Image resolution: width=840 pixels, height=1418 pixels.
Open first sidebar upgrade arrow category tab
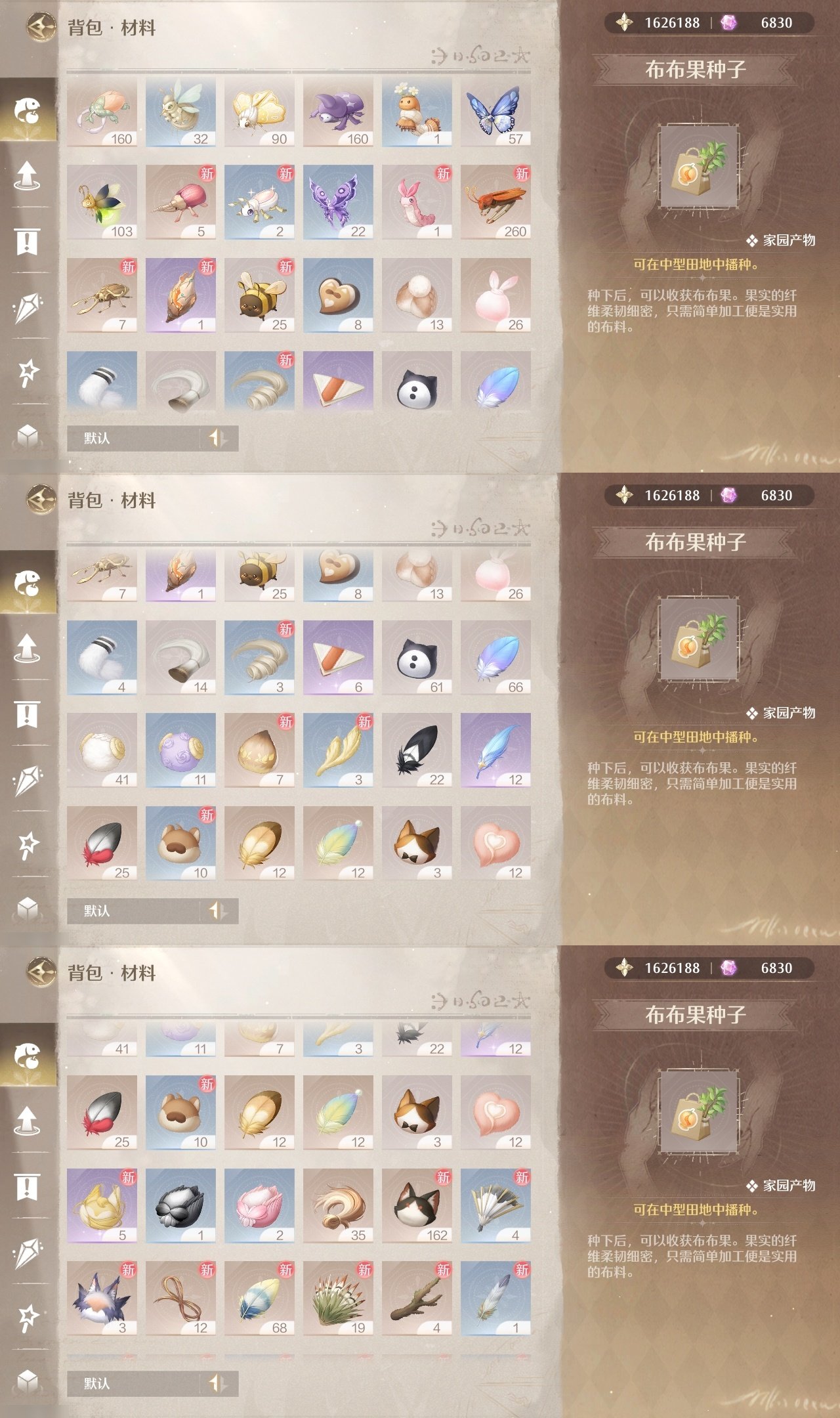tap(27, 176)
